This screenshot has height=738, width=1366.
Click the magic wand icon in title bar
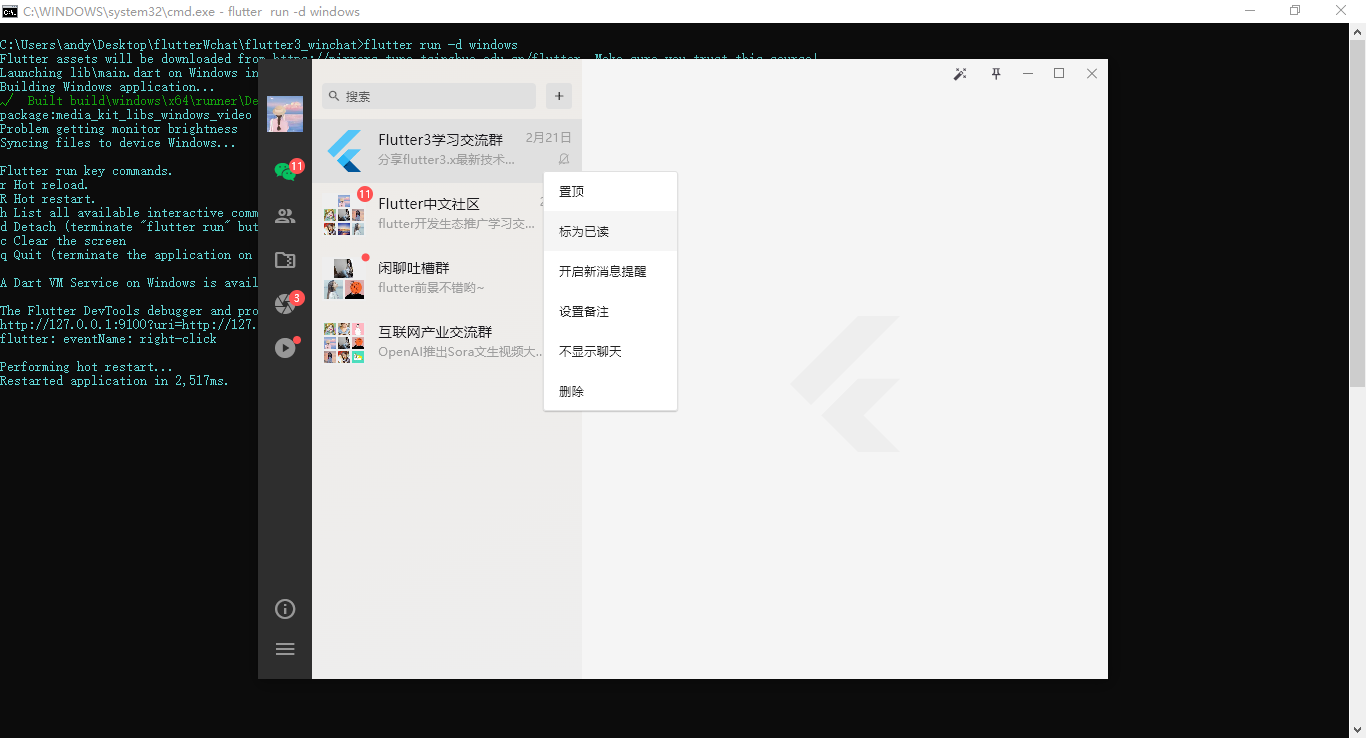point(960,74)
